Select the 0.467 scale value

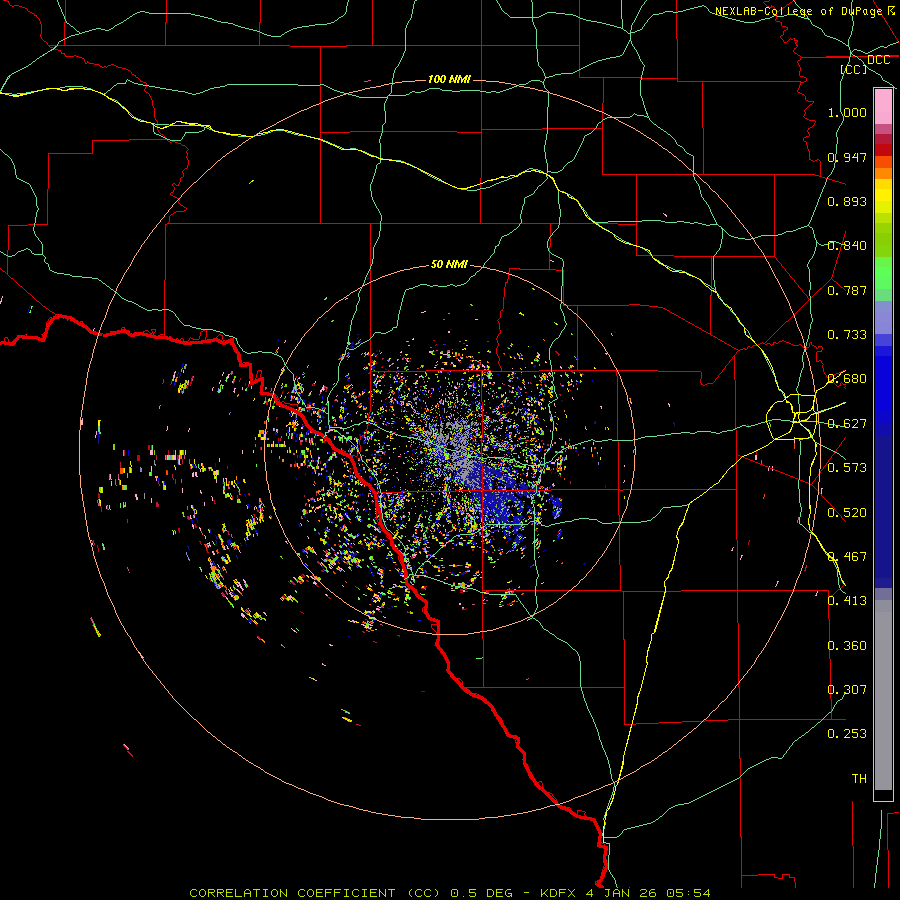tap(847, 556)
